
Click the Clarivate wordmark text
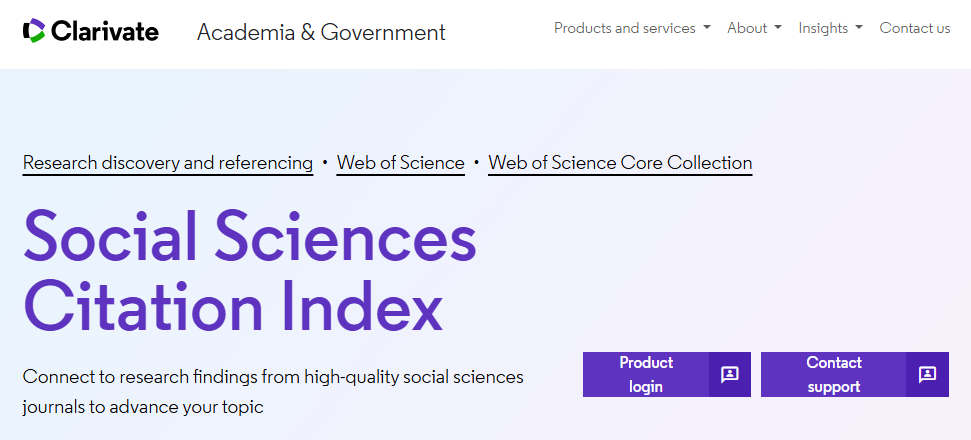104,31
